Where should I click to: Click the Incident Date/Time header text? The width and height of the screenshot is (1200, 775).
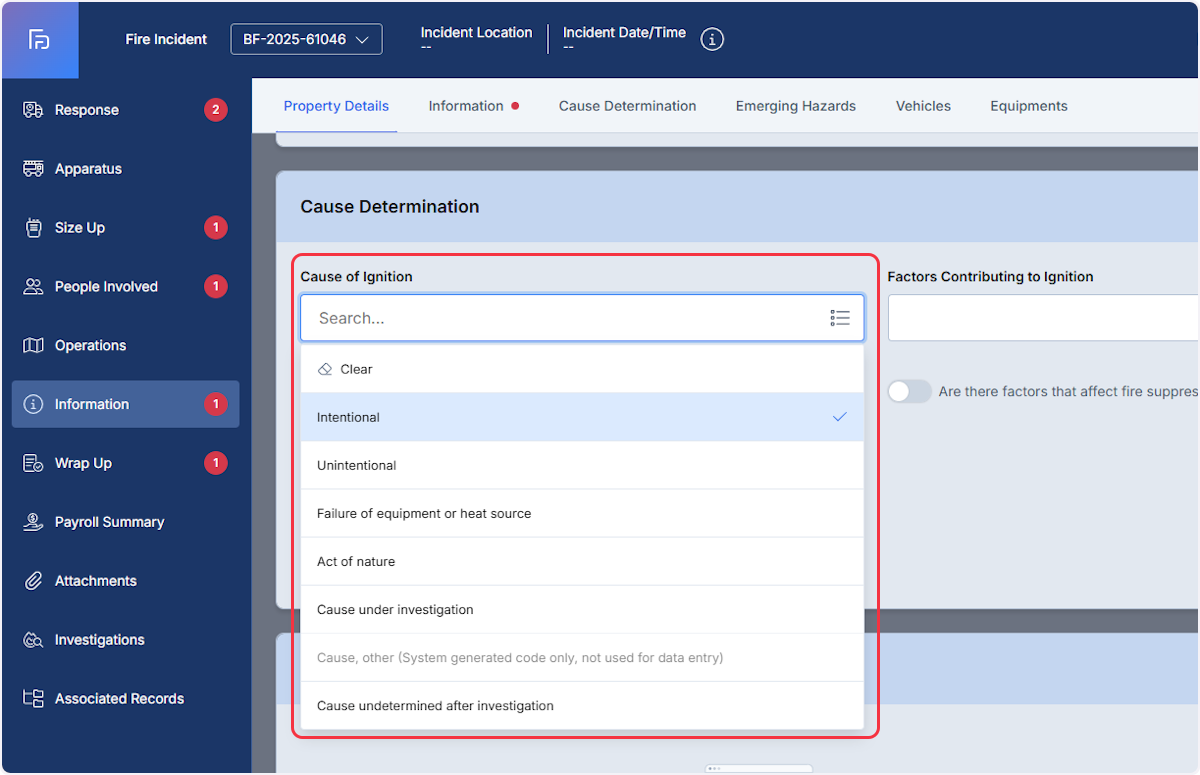[x=624, y=33]
